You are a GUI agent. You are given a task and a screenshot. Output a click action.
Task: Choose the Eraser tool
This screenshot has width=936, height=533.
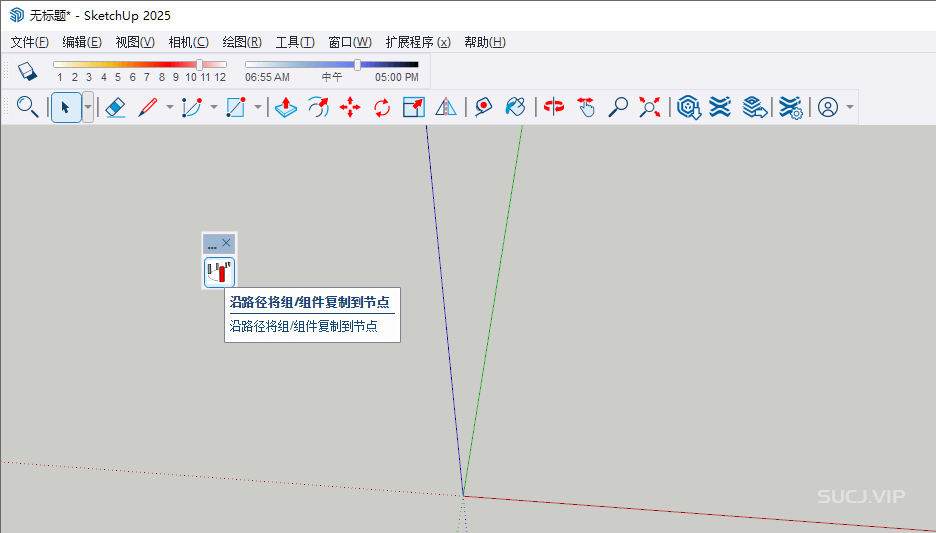click(115, 107)
